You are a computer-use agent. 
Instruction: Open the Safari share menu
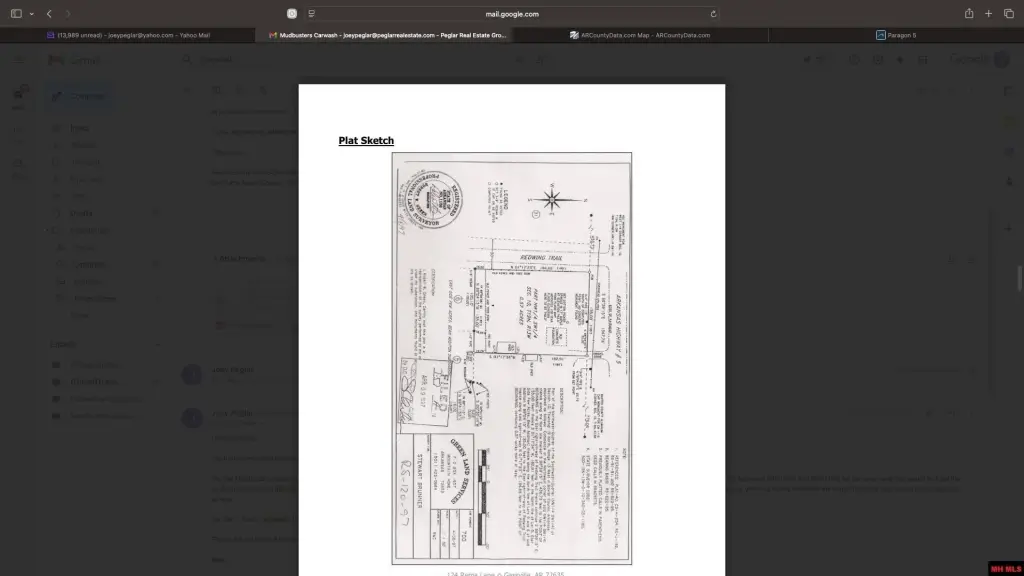point(969,14)
